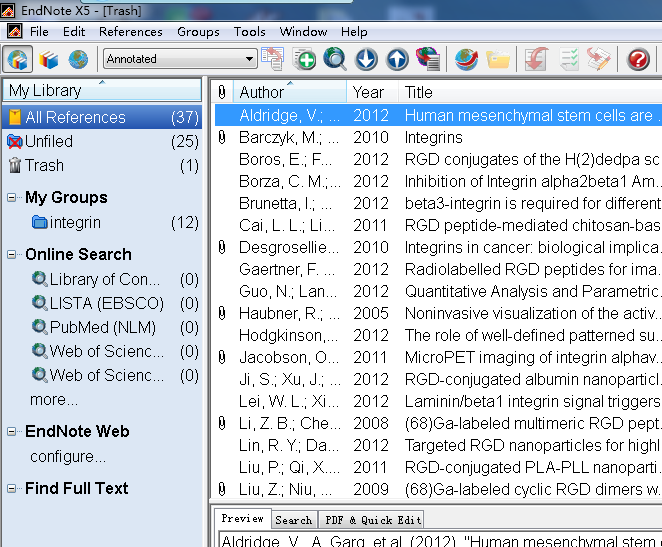Screen dimensions: 662x547
Task: Open the Tools menu
Action: [250, 32]
